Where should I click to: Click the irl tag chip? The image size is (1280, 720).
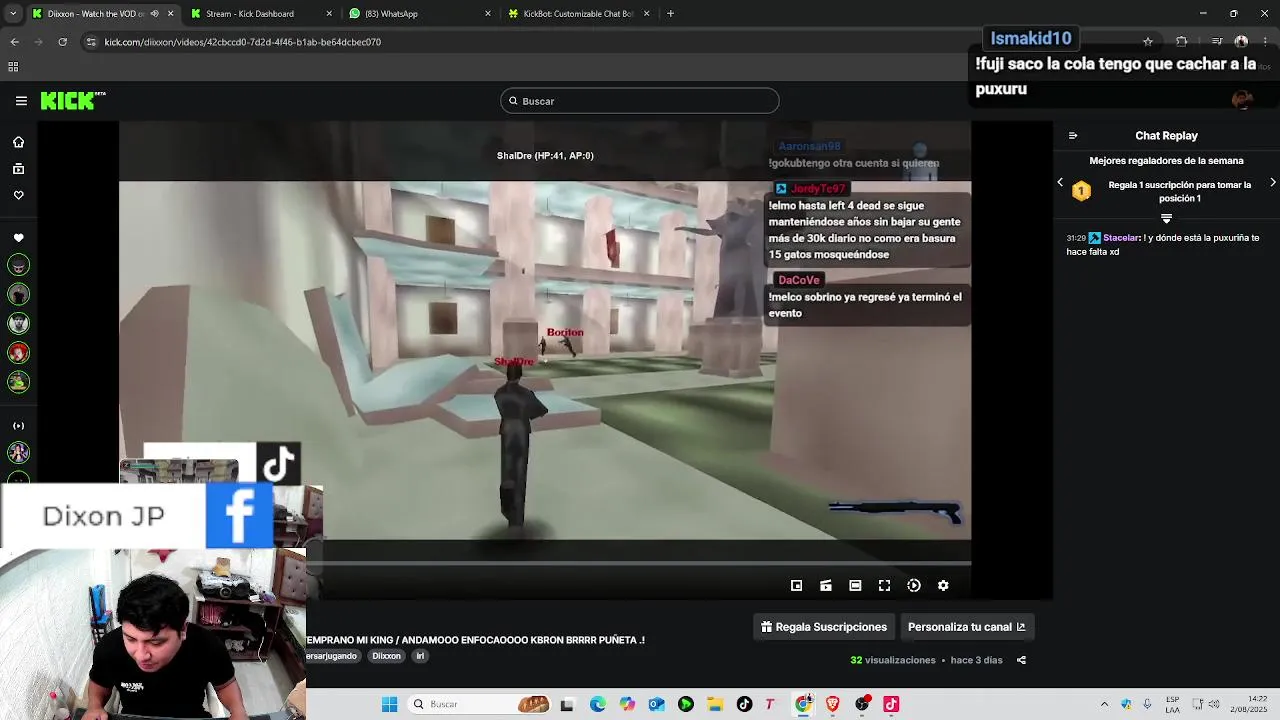(x=420, y=656)
